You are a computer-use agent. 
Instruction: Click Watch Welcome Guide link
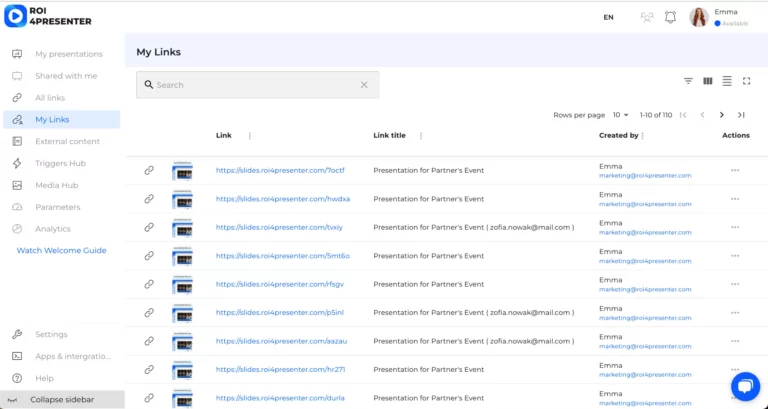click(x=61, y=251)
